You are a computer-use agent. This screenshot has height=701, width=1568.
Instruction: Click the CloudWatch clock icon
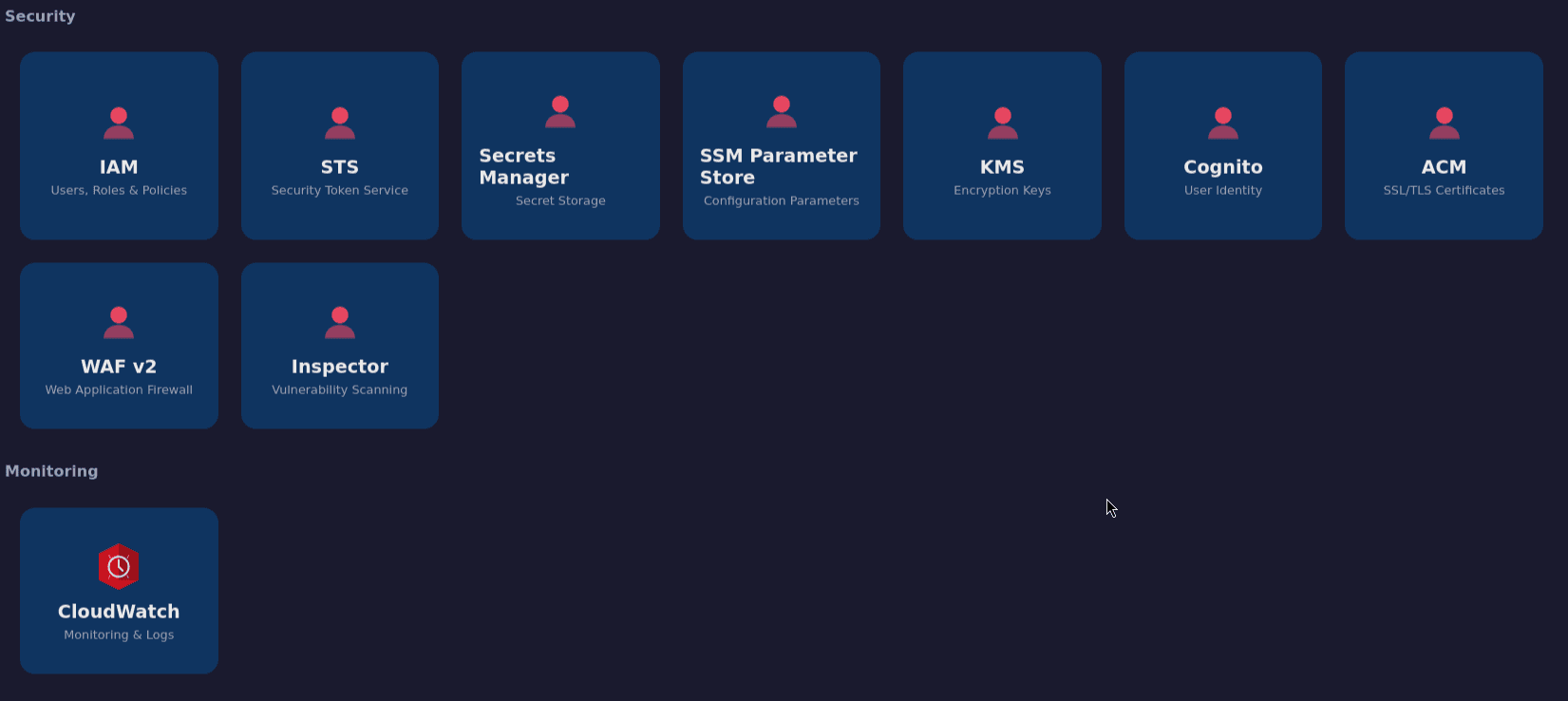tap(119, 567)
